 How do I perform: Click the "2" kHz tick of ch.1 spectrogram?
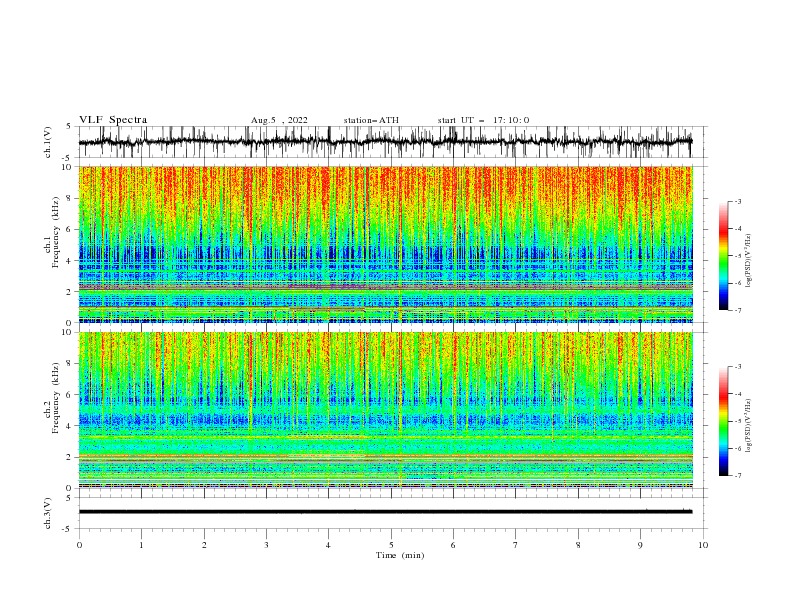pyautogui.click(x=70, y=291)
